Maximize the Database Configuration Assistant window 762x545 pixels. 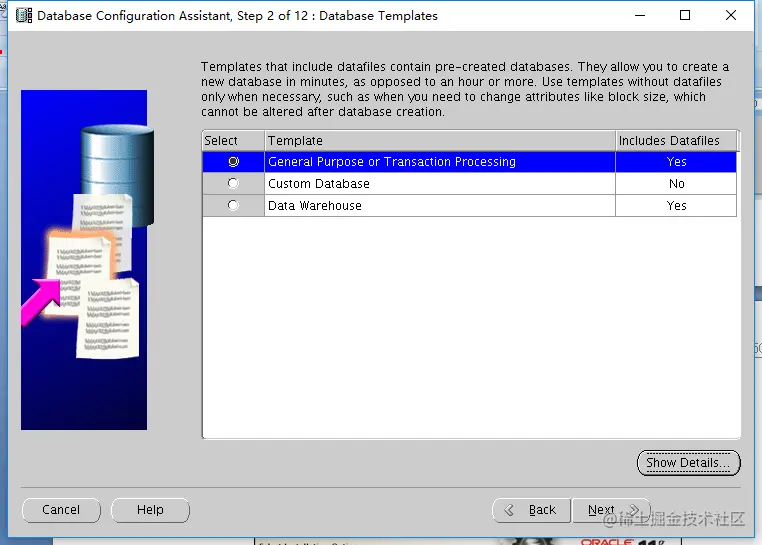pyautogui.click(x=685, y=16)
